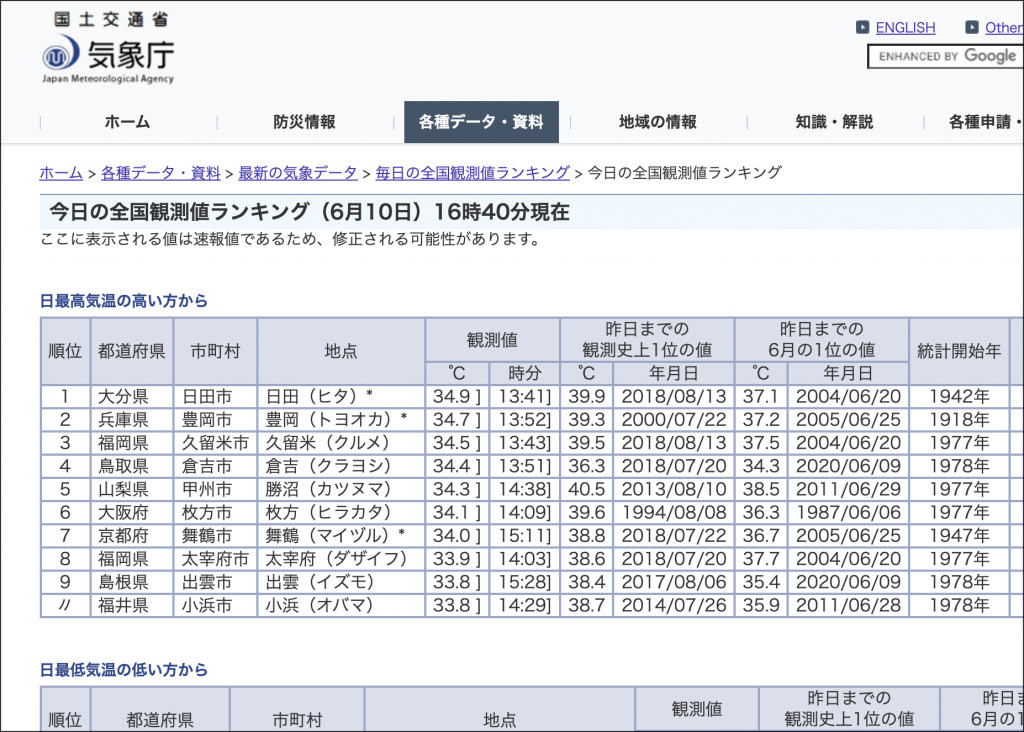Open the 知識・解説 navigation tab
Viewport: 1024px width, 732px height.
point(834,122)
